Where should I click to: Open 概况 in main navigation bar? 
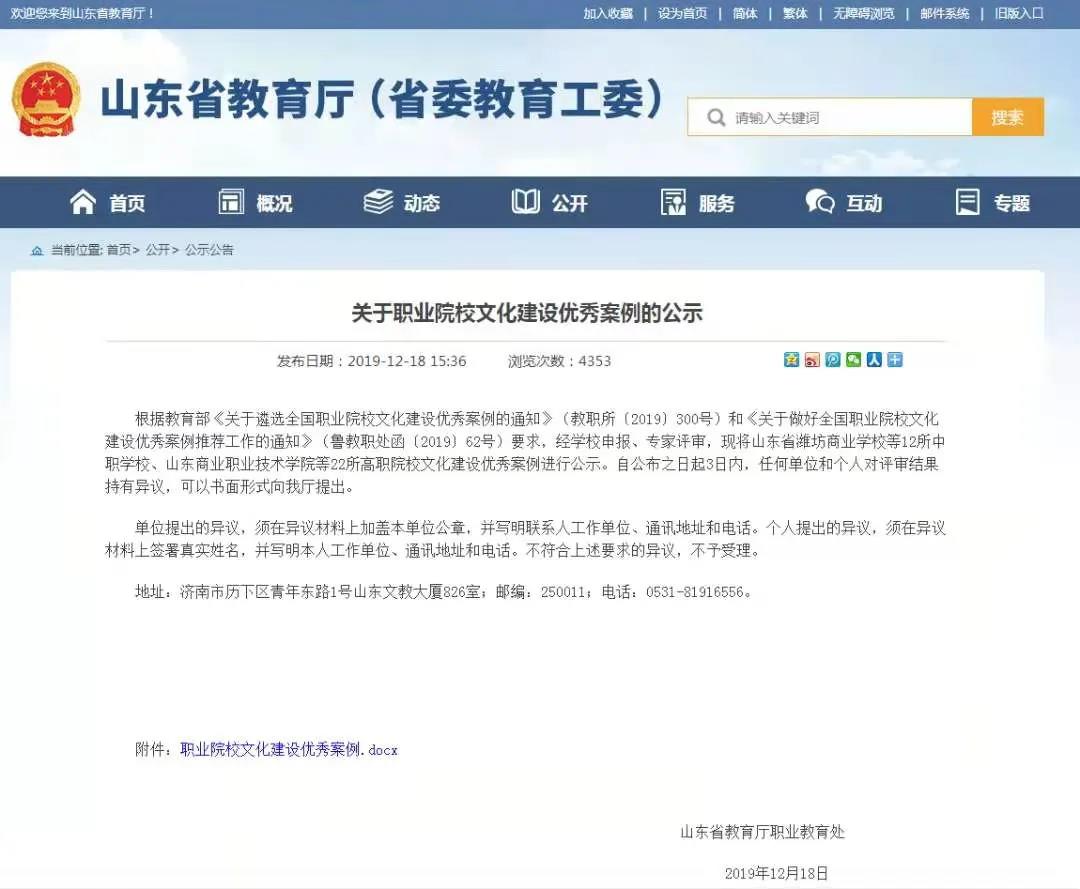tap(256, 203)
